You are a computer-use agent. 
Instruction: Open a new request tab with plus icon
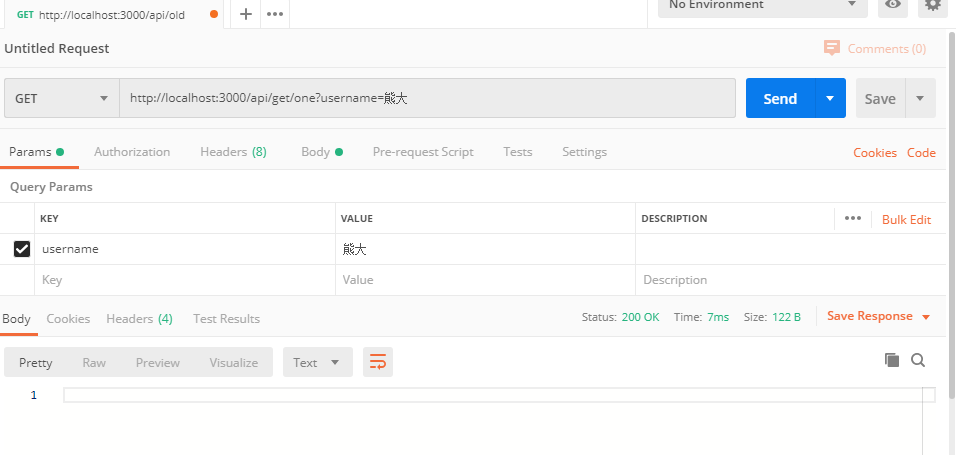[x=246, y=14]
